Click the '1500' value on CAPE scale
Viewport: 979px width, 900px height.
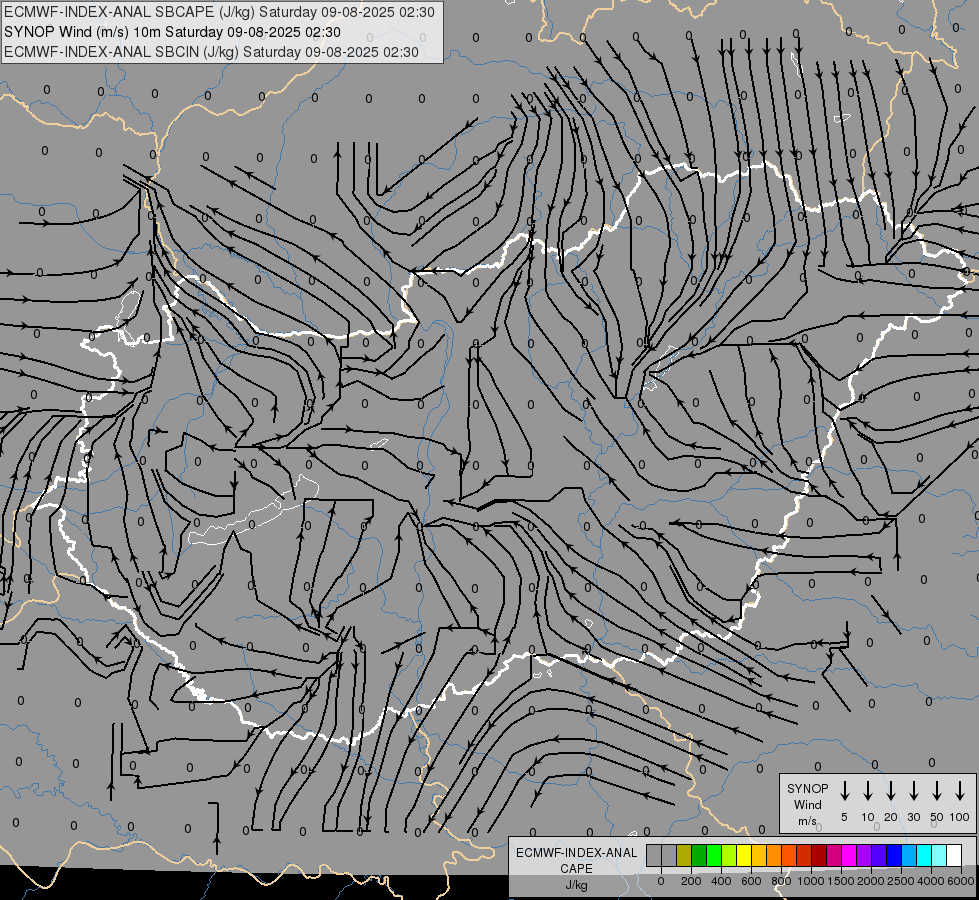[x=841, y=881]
